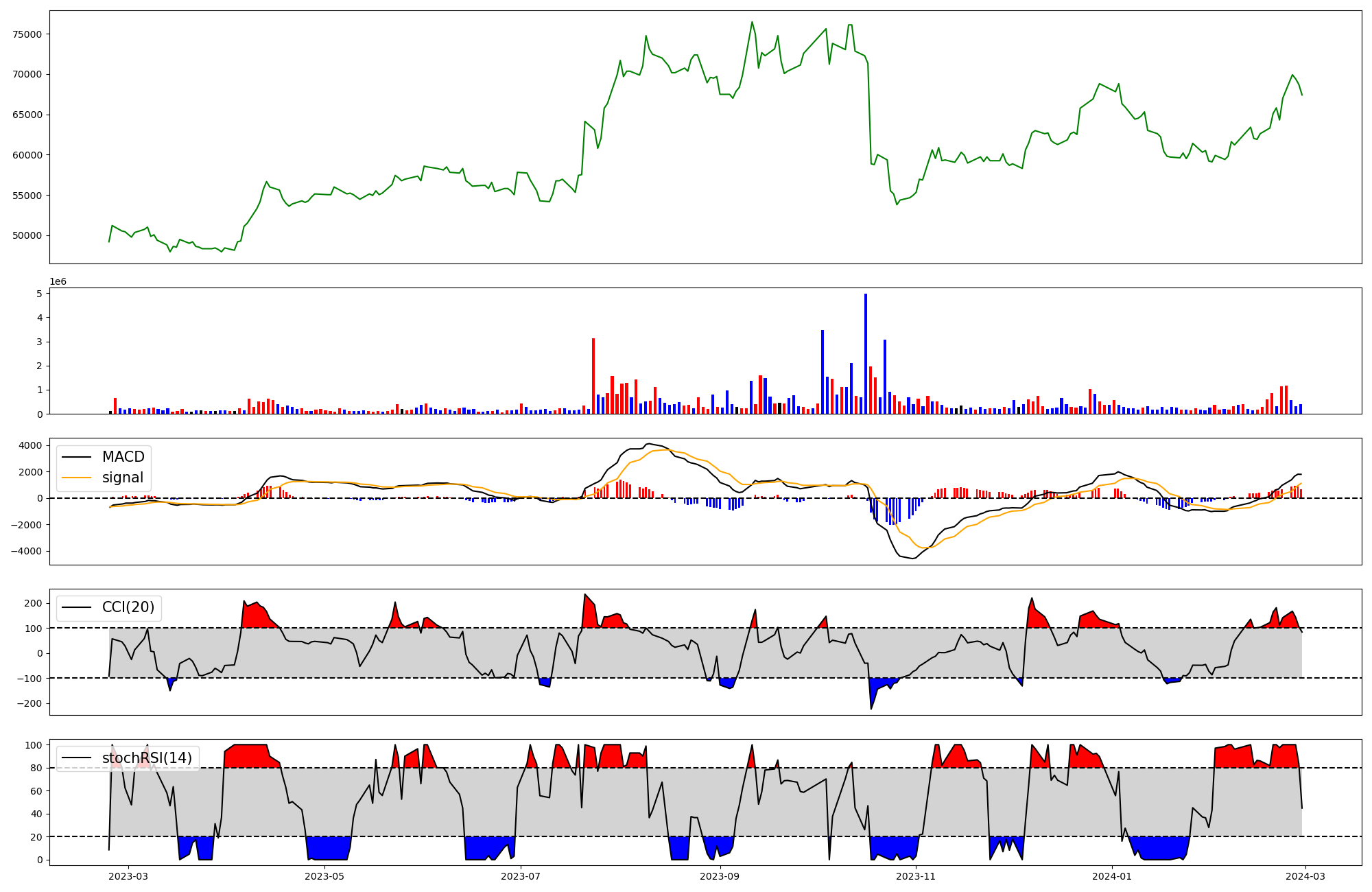Click the MACD legend label

(123, 457)
